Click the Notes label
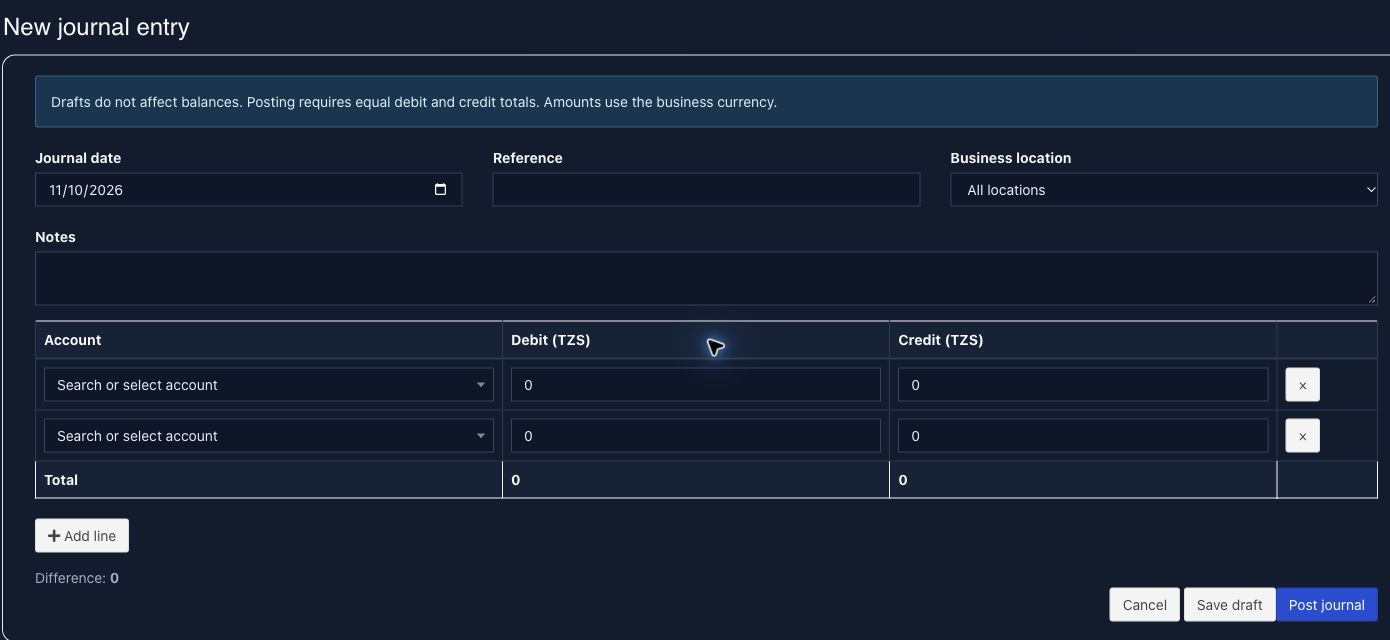The height and width of the screenshot is (640, 1390). pyautogui.click(x=55, y=237)
